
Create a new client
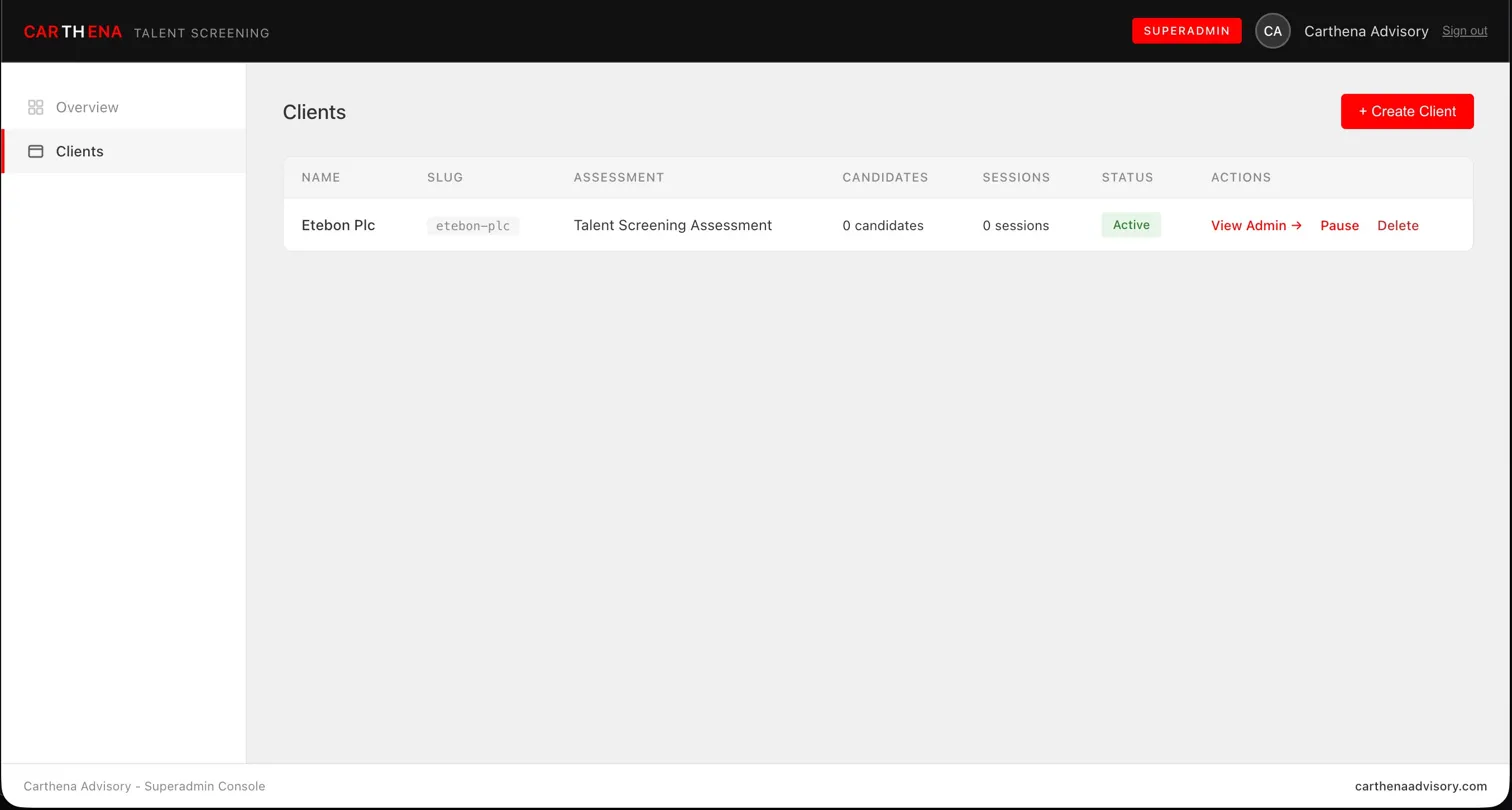[1407, 111]
